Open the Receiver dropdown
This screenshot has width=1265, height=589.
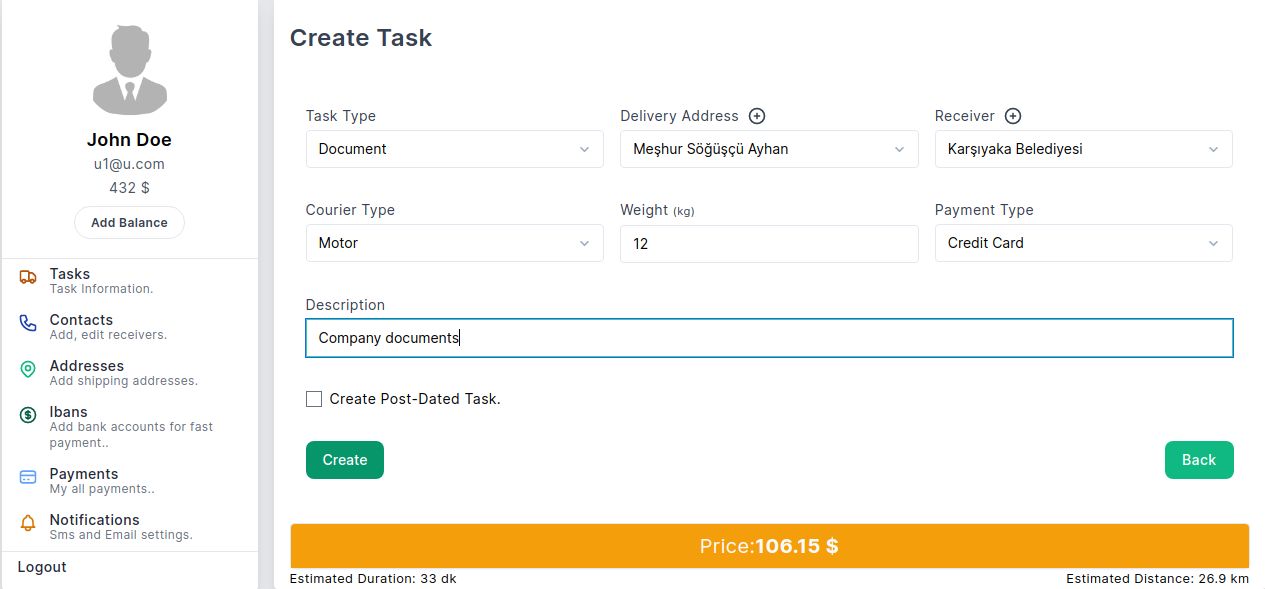1083,149
